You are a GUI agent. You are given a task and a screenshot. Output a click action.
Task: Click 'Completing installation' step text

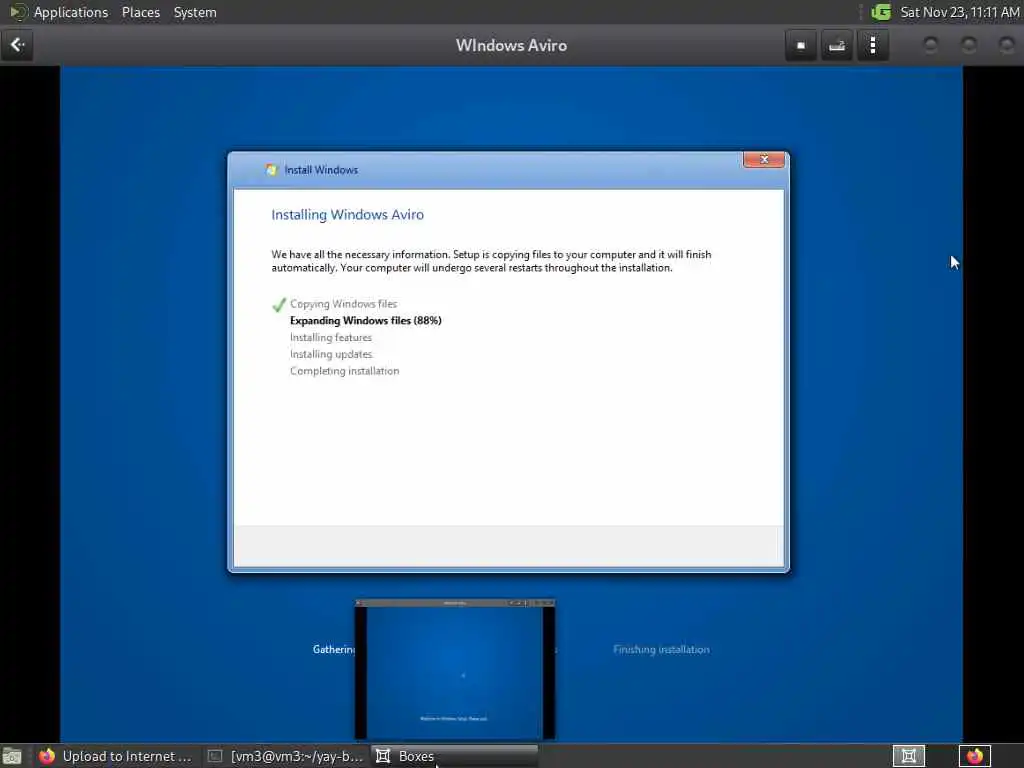click(x=345, y=371)
